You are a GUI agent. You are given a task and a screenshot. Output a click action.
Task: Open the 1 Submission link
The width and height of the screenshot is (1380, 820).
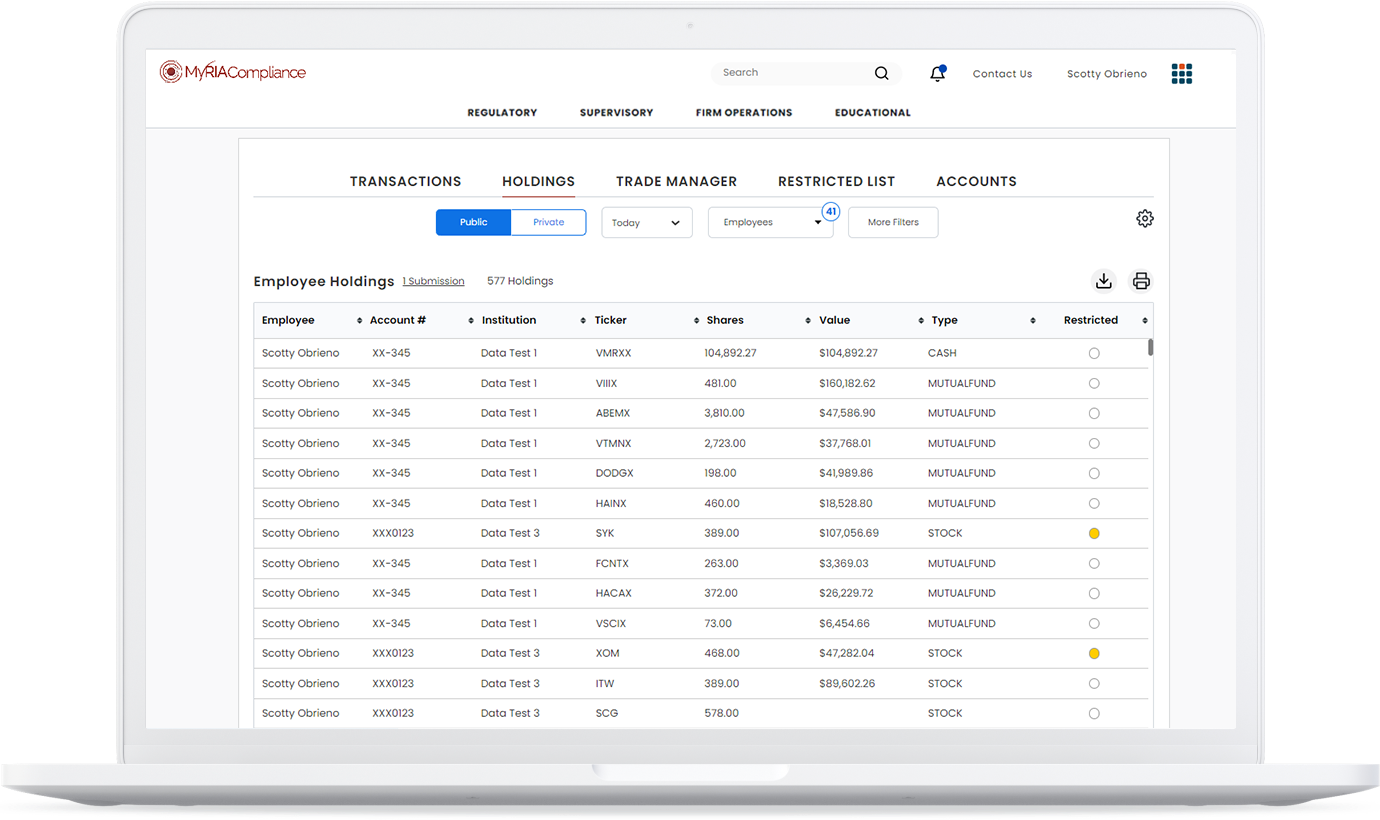(x=433, y=281)
